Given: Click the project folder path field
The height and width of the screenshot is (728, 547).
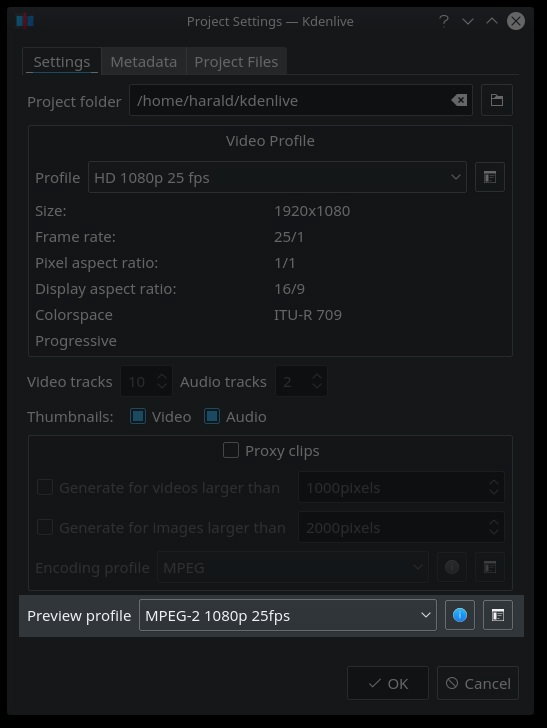Looking at the screenshot, I should pos(301,100).
